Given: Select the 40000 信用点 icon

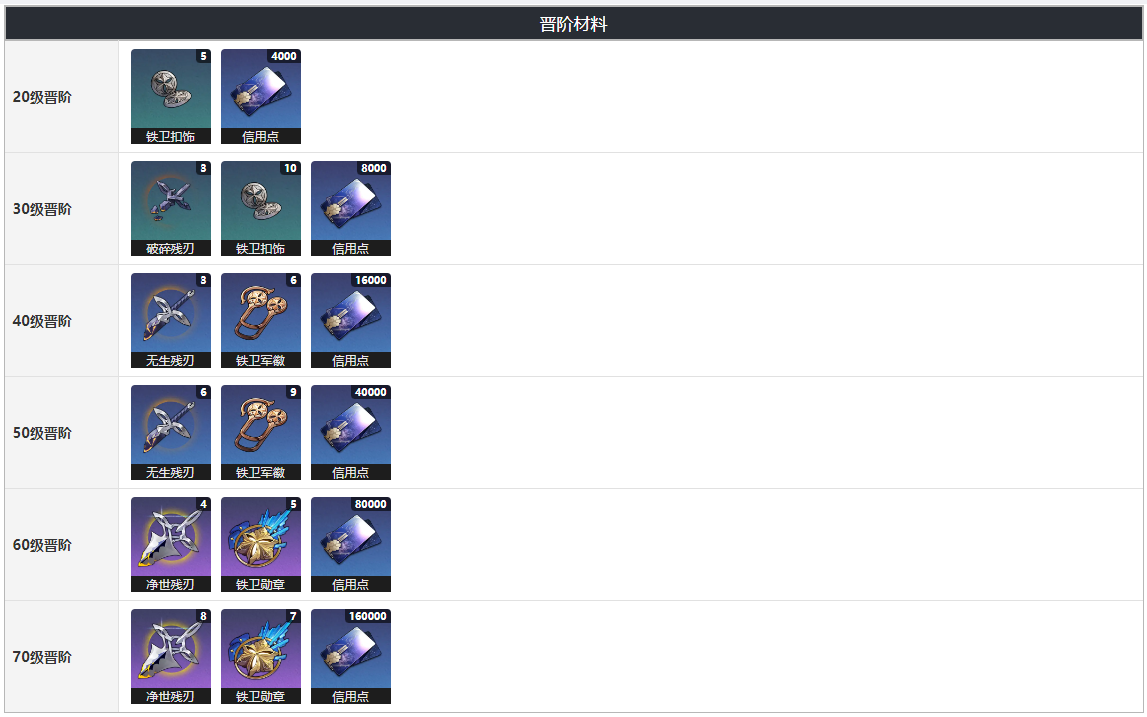Looking at the screenshot, I should coord(350,432).
